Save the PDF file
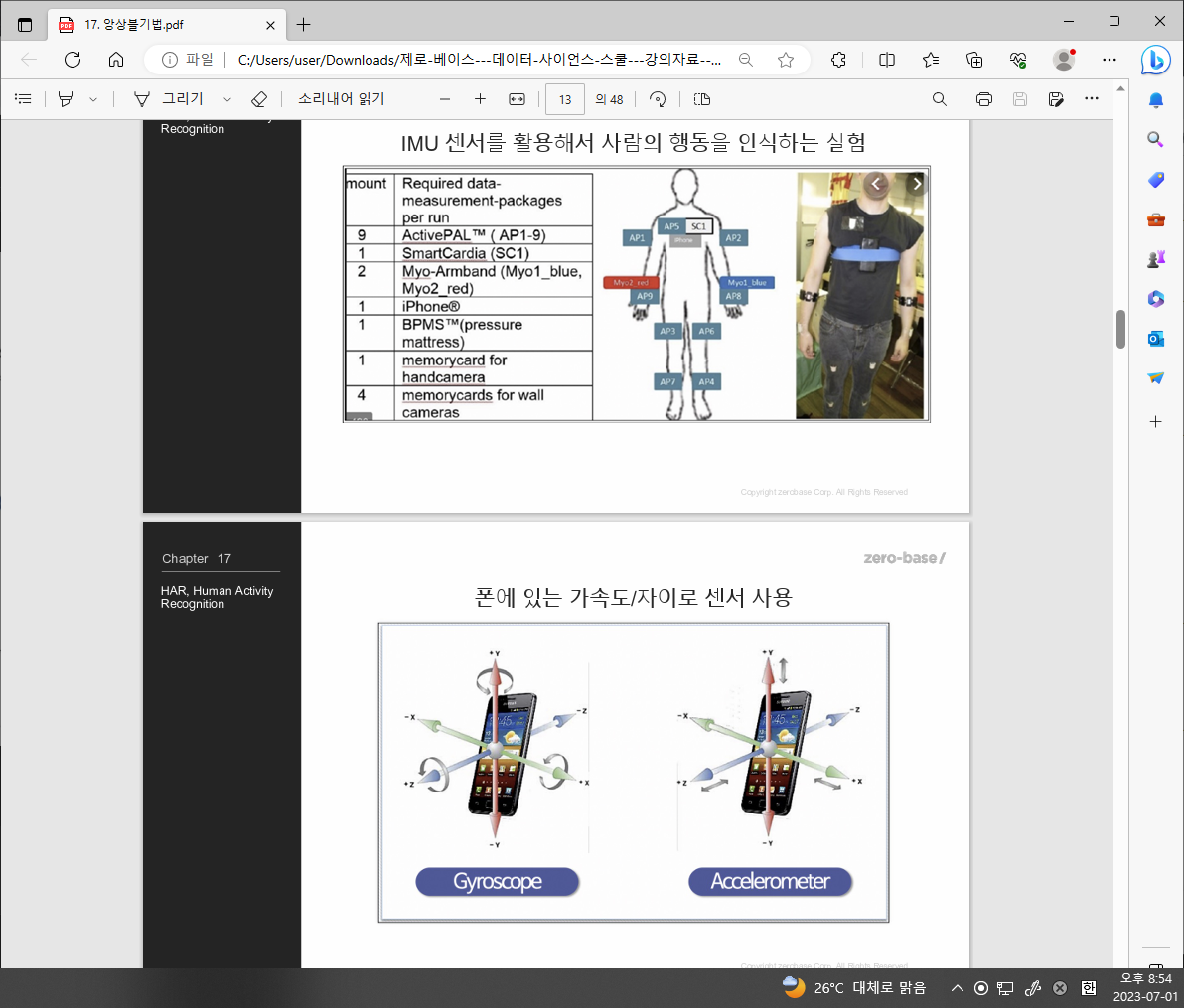1184x1008 pixels. (x=1020, y=99)
